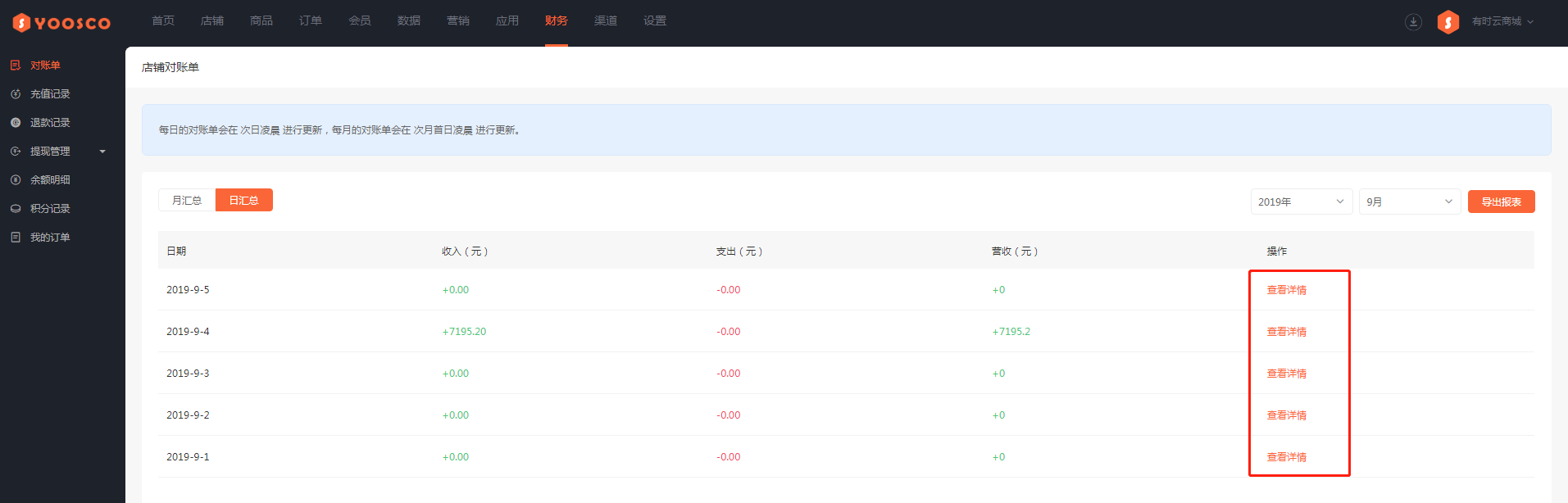The height and width of the screenshot is (503, 1568).
Task: Open the 9月 month dropdown
Action: coord(1410,202)
